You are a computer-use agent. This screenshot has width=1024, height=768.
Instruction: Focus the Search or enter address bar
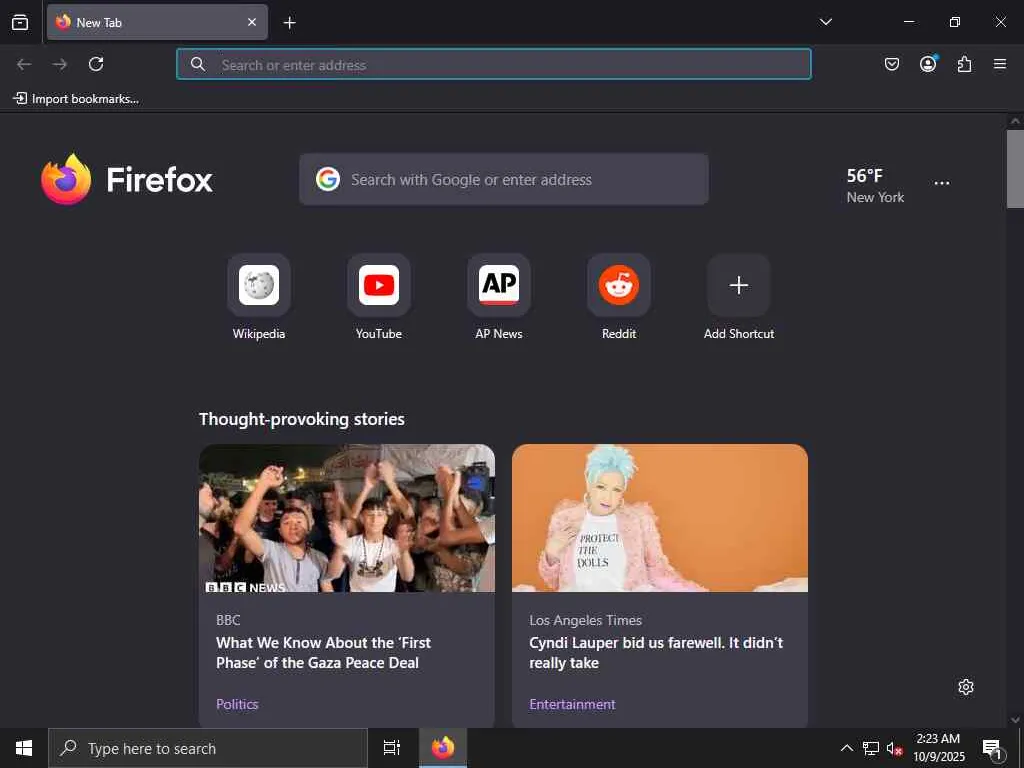(494, 64)
